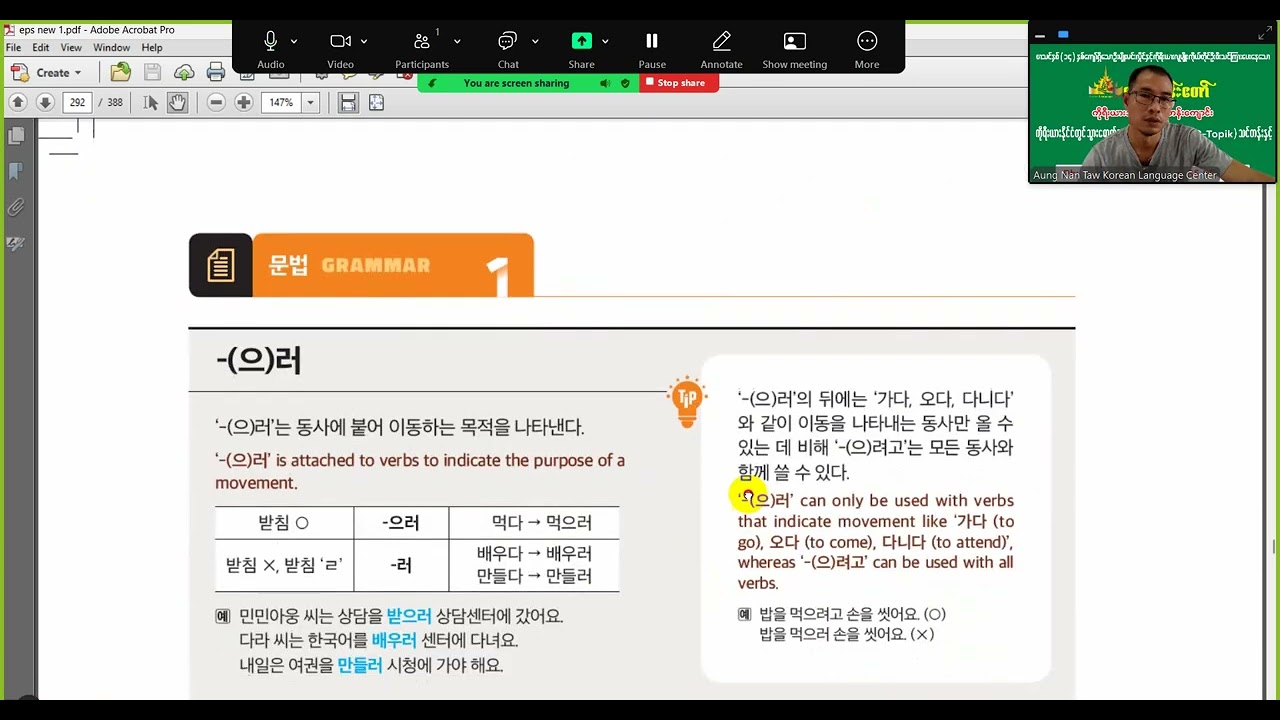Screen dimensions: 1280x720
Task: Go to previous page arrow
Action: coord(17,102)
